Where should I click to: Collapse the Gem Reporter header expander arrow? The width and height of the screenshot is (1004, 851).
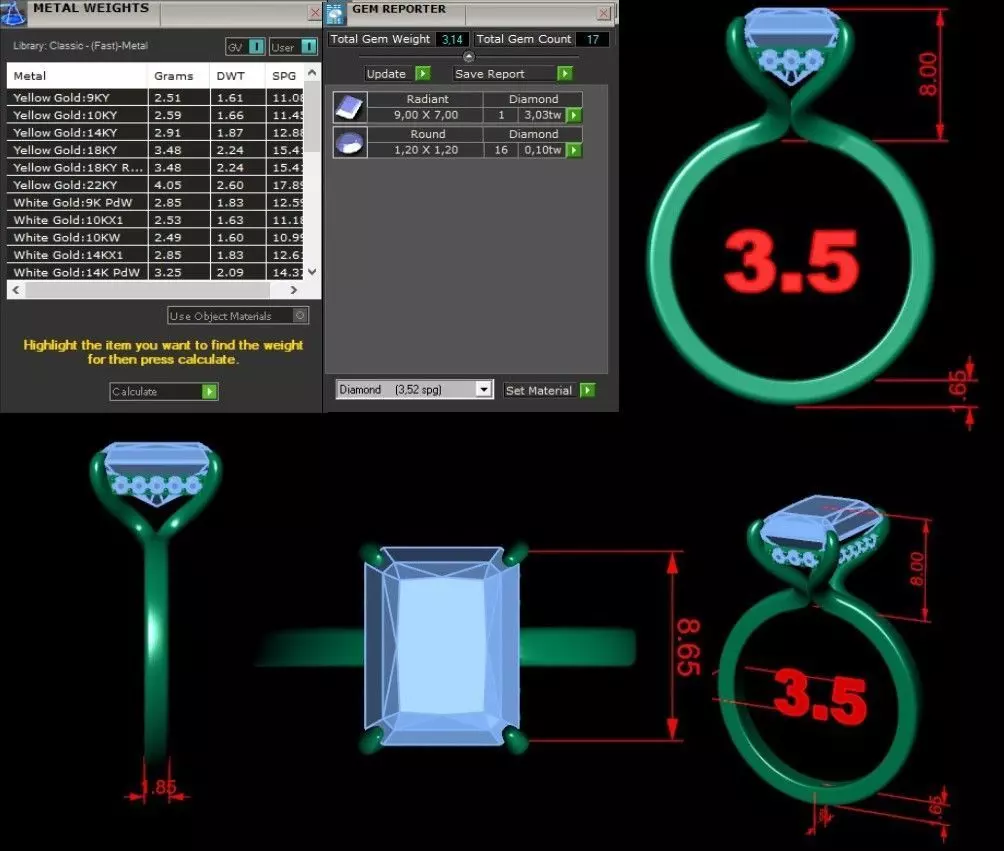click(469, 56)
